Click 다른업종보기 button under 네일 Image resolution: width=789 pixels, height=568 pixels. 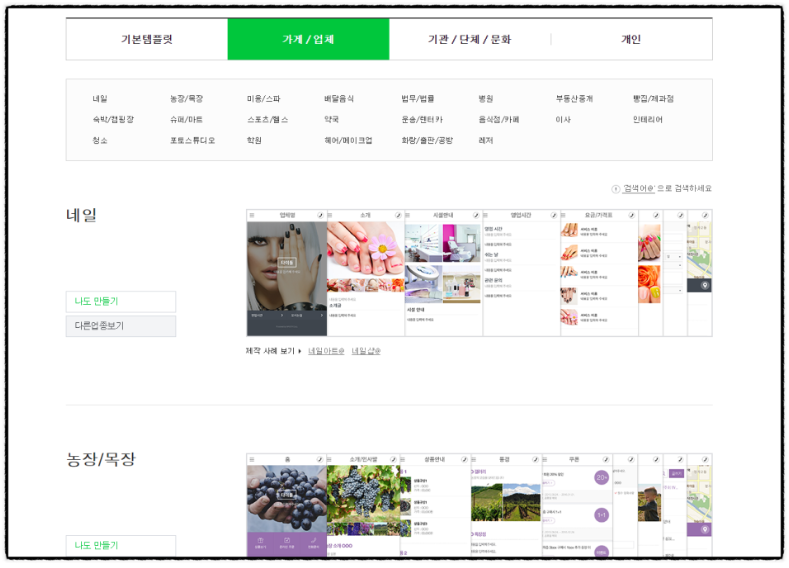(x=121, y=326)
